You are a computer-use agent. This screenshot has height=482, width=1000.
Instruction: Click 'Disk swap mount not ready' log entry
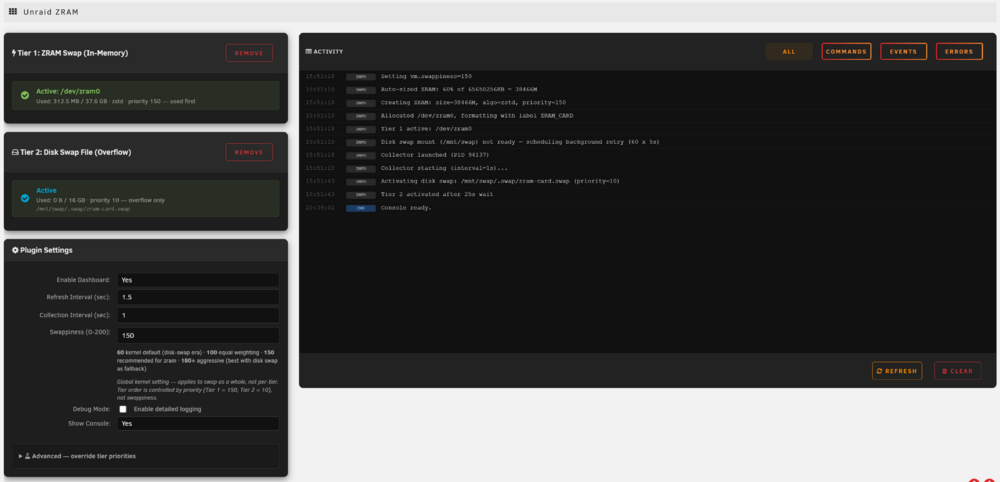520,142
